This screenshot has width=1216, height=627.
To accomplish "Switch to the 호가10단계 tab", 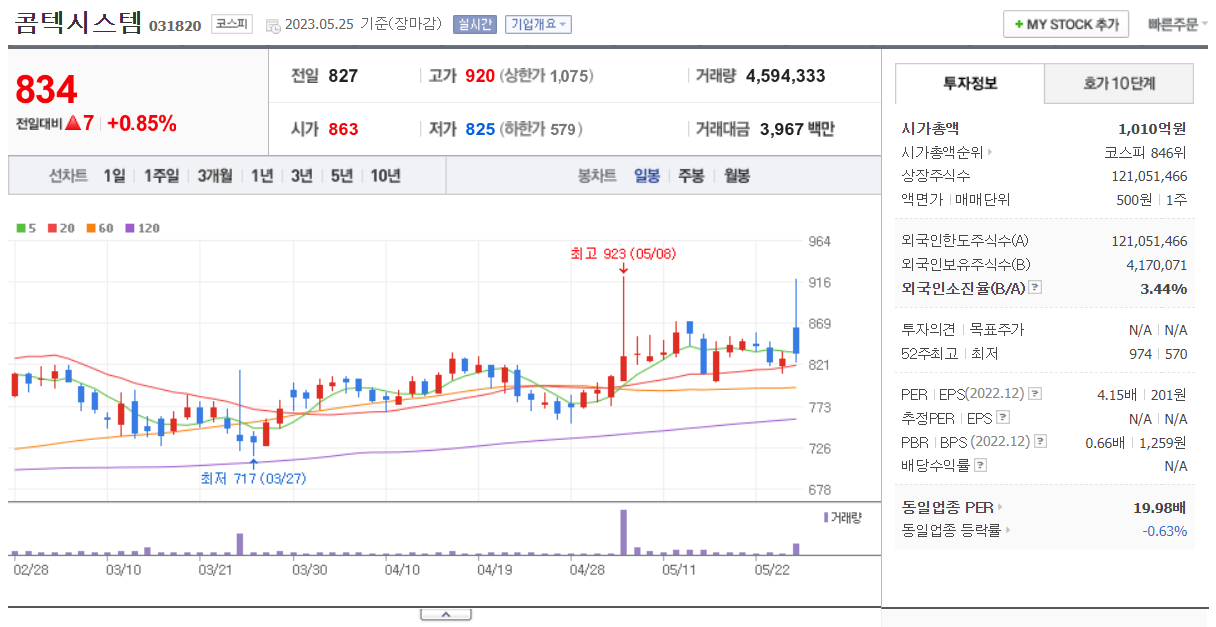I will [1119, 83].
